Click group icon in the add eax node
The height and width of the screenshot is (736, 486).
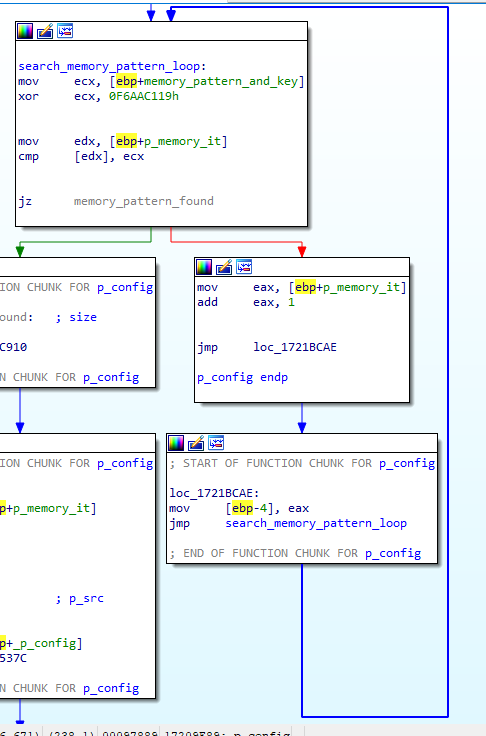click(x=244, y=267)
